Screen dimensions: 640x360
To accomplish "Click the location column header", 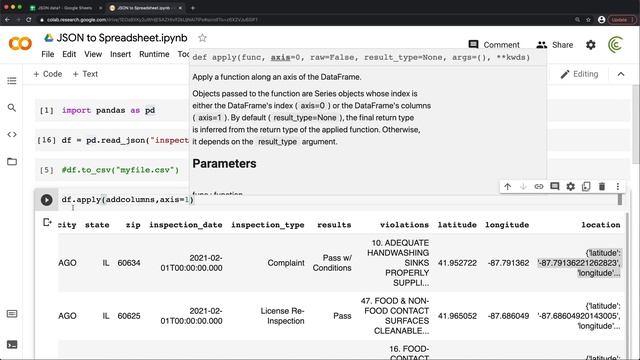I will tap(601, 225).
